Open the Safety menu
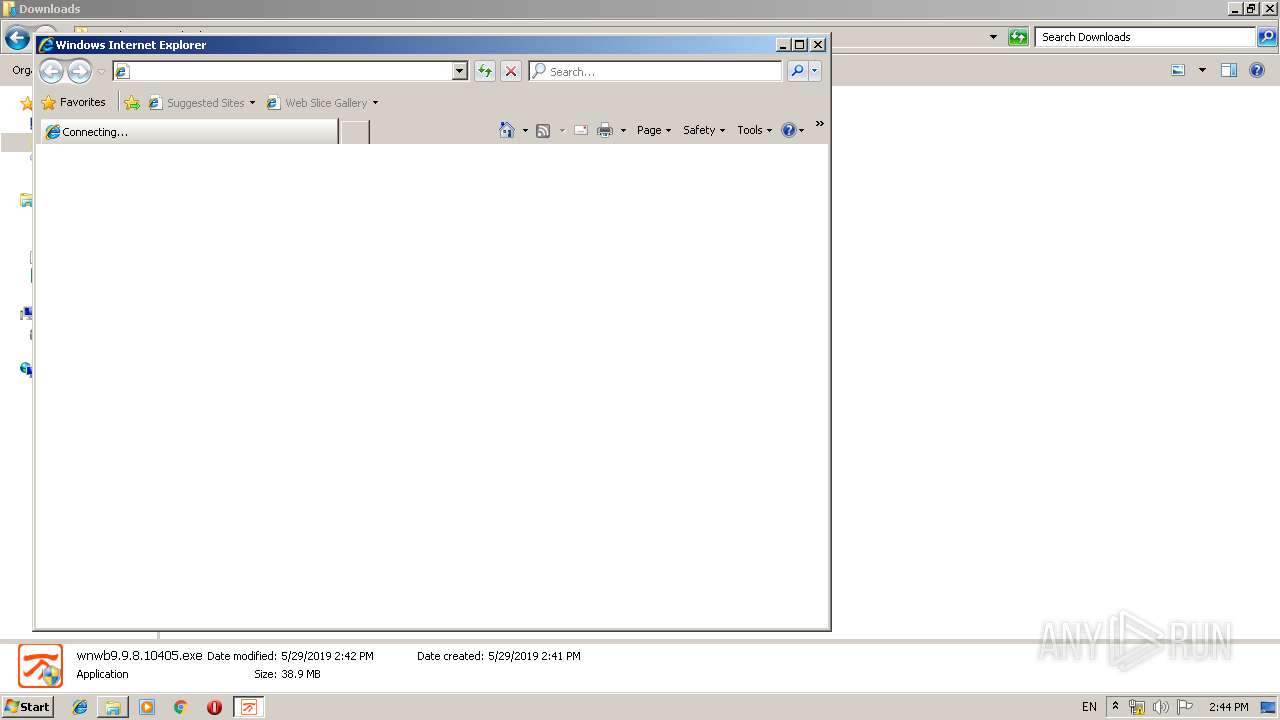This screenshot has width=1280, height=720. click(x=704, y=130)
